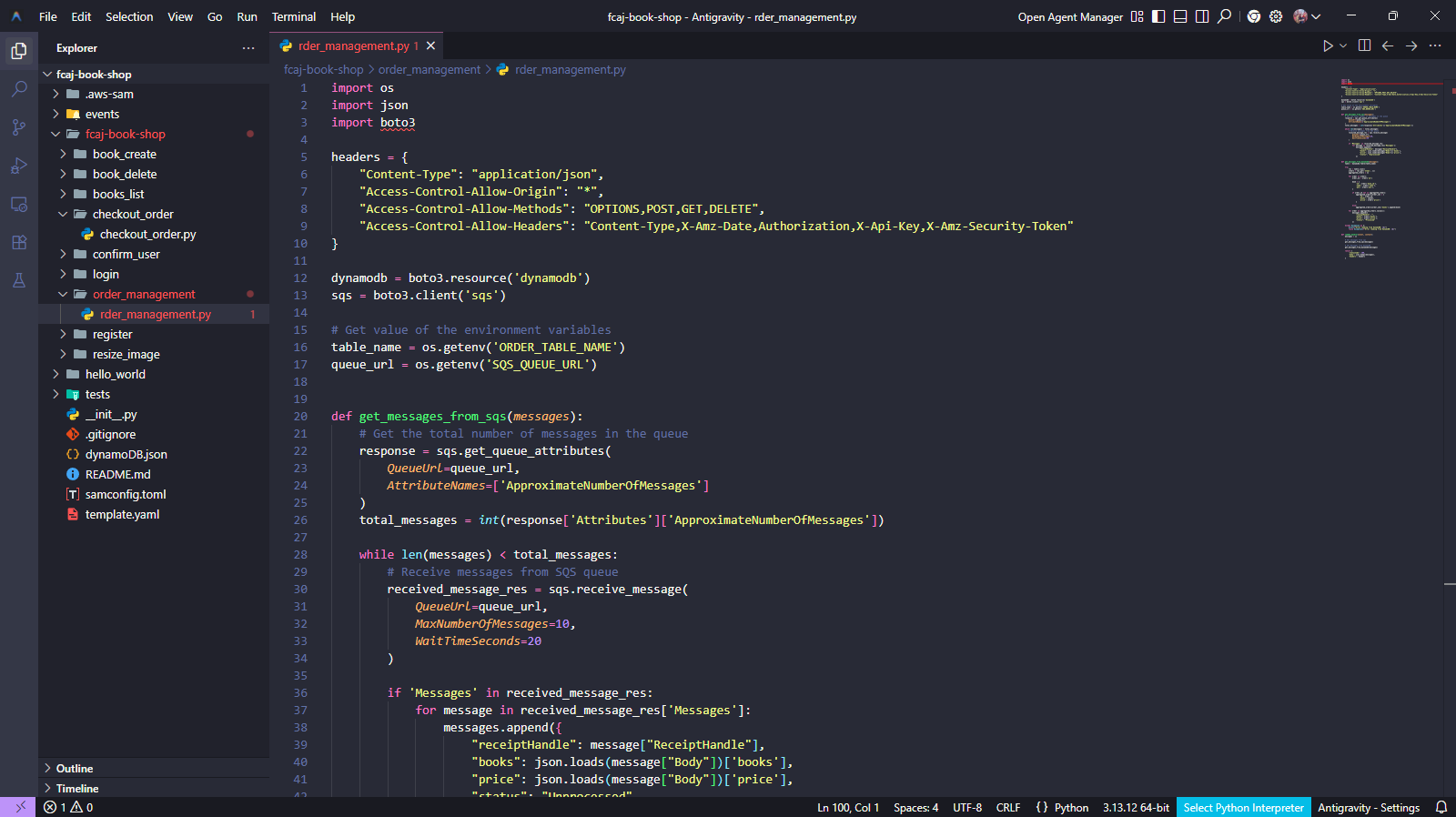Open the Help menu

(x=342, y=16)
